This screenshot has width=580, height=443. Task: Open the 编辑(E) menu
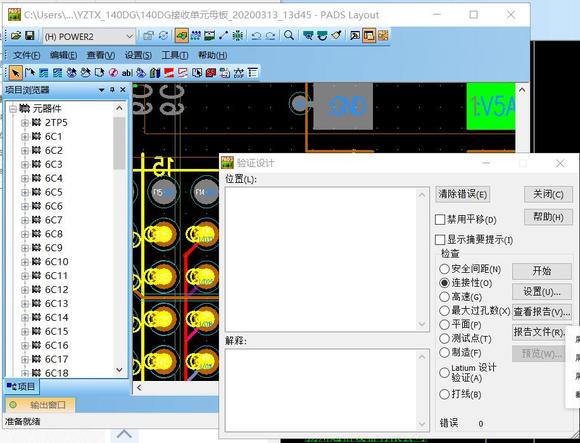click(63, 55)
